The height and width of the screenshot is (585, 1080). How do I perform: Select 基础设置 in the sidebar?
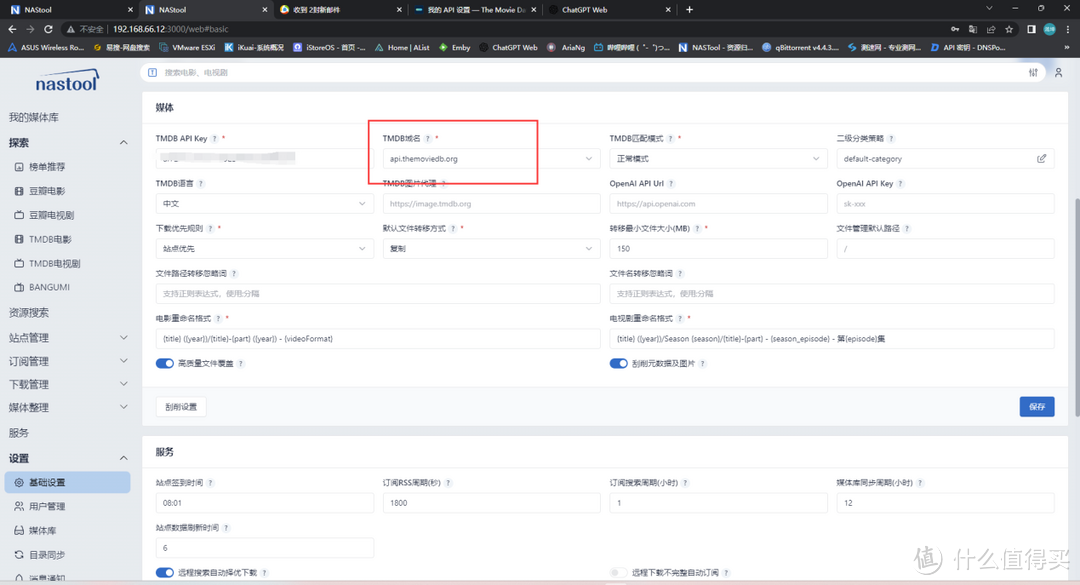pos(68,482)
